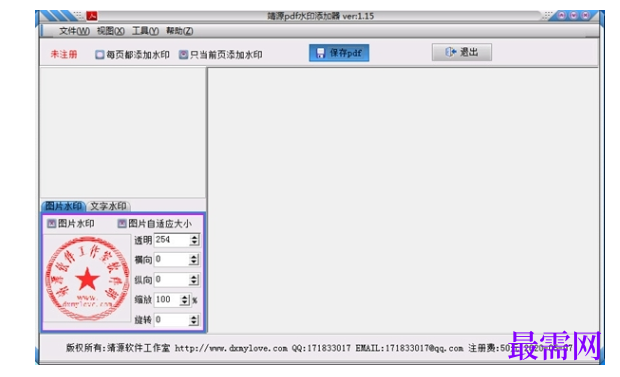
Task: Click the red PDF app icon in title bar
Action: pos(92,16)
